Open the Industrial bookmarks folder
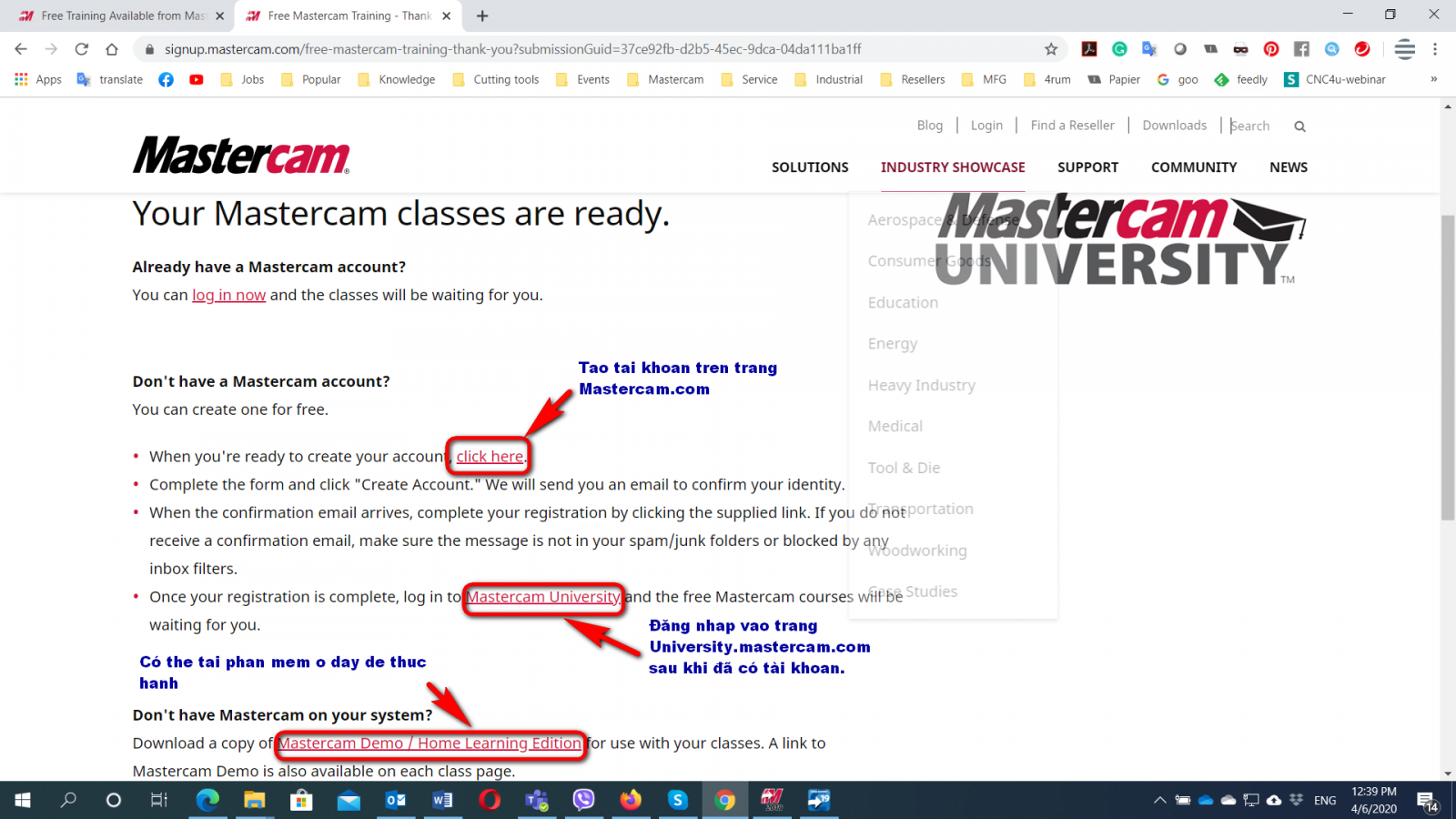The image size is (1456, 819). [828, 80]
